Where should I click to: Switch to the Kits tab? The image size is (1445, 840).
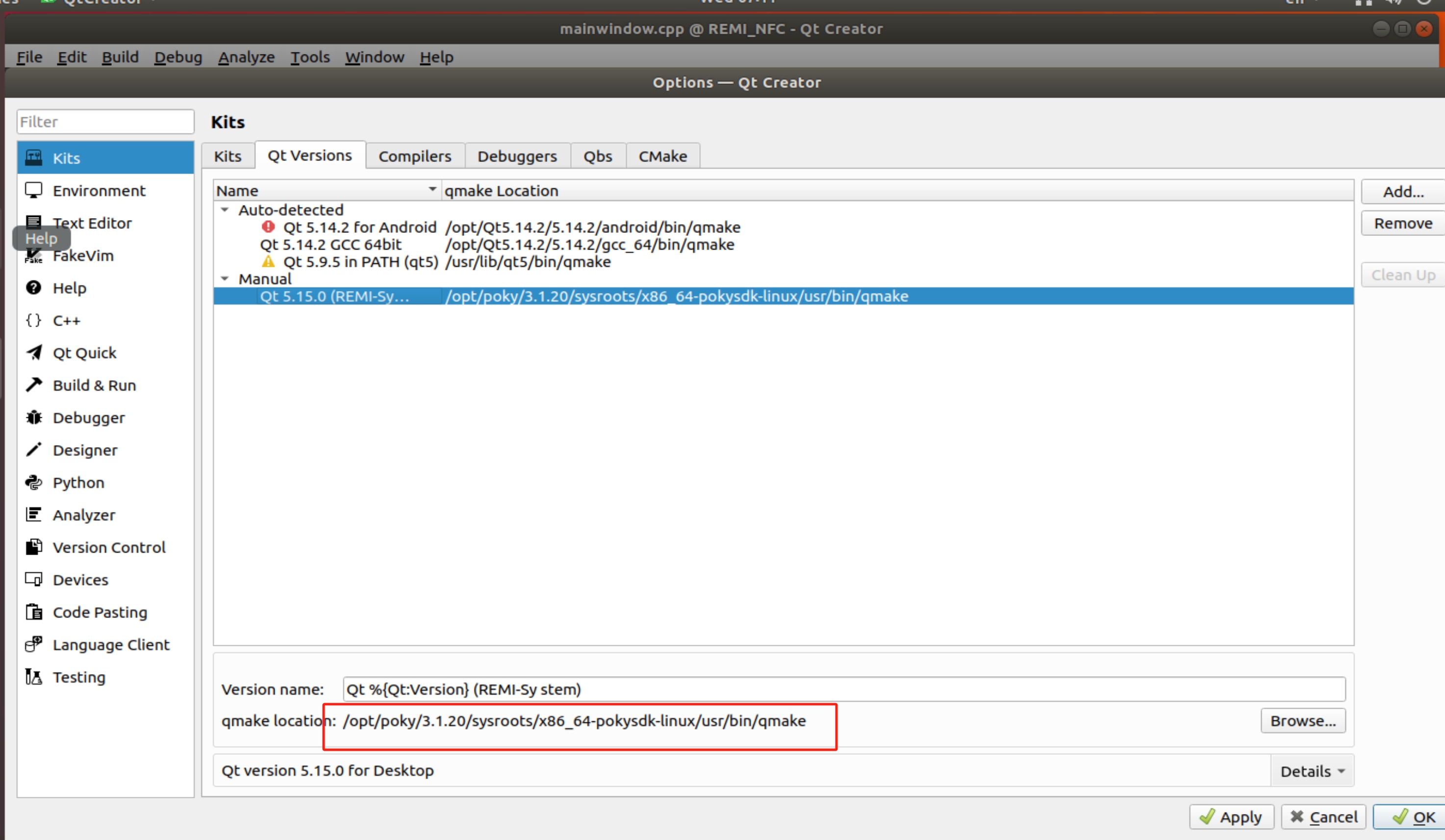click(228, 156)
